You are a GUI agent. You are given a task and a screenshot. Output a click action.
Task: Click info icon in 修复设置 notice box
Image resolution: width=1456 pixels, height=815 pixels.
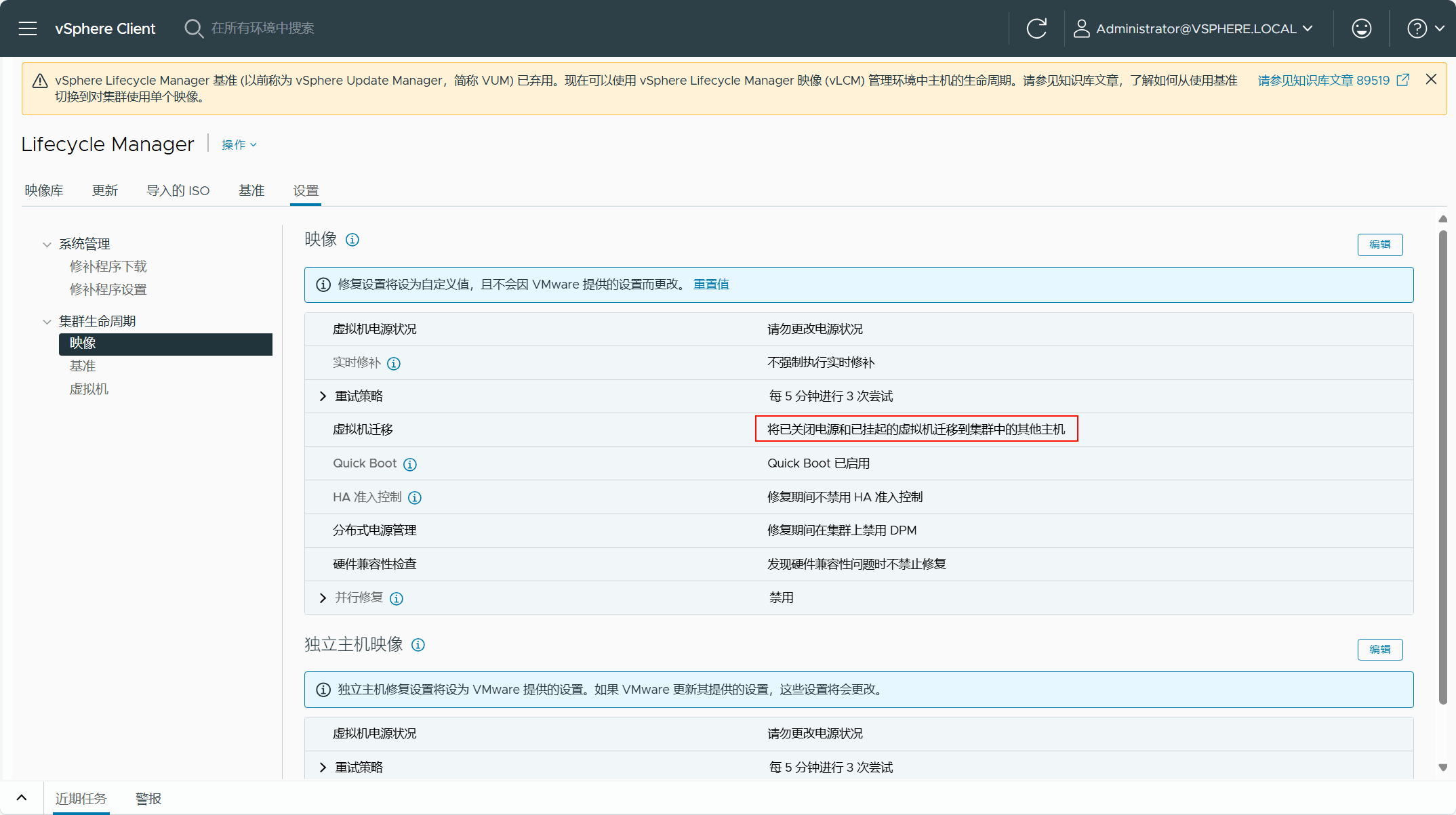pos(323,285)
